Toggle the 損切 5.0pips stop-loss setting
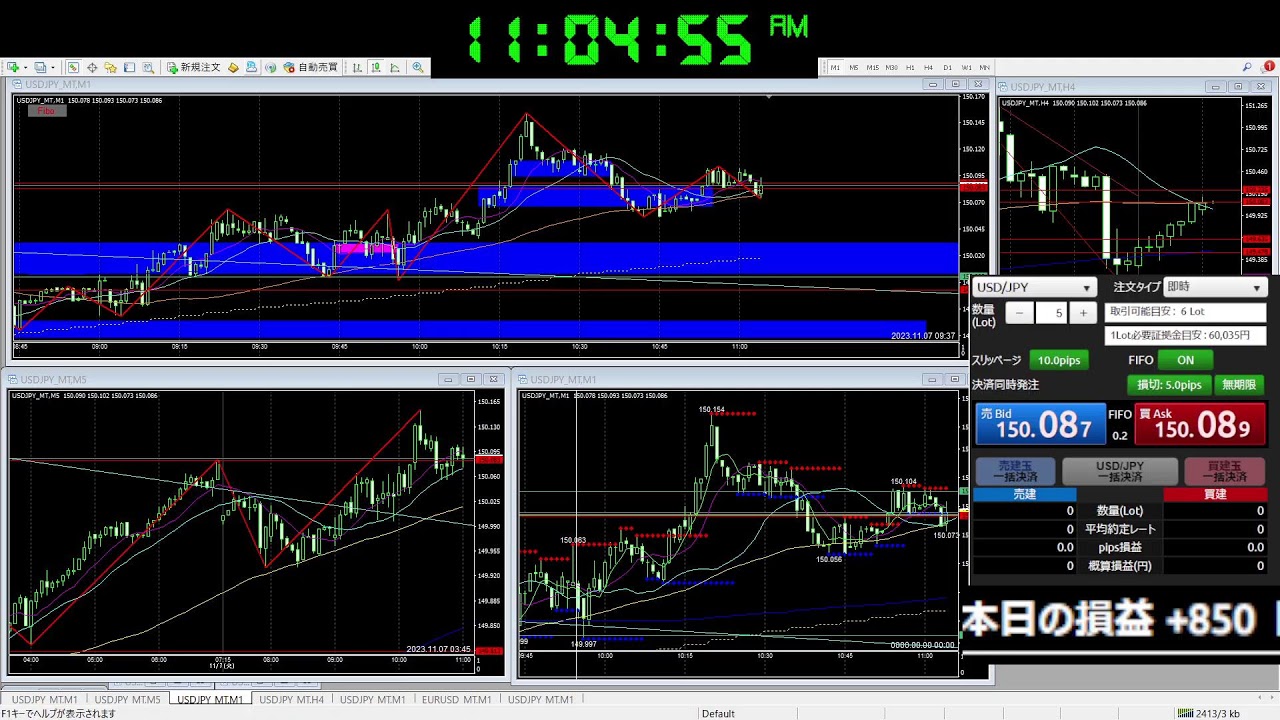The height and width of the screenshot is (720, 1280). (x=1169, y=385)
